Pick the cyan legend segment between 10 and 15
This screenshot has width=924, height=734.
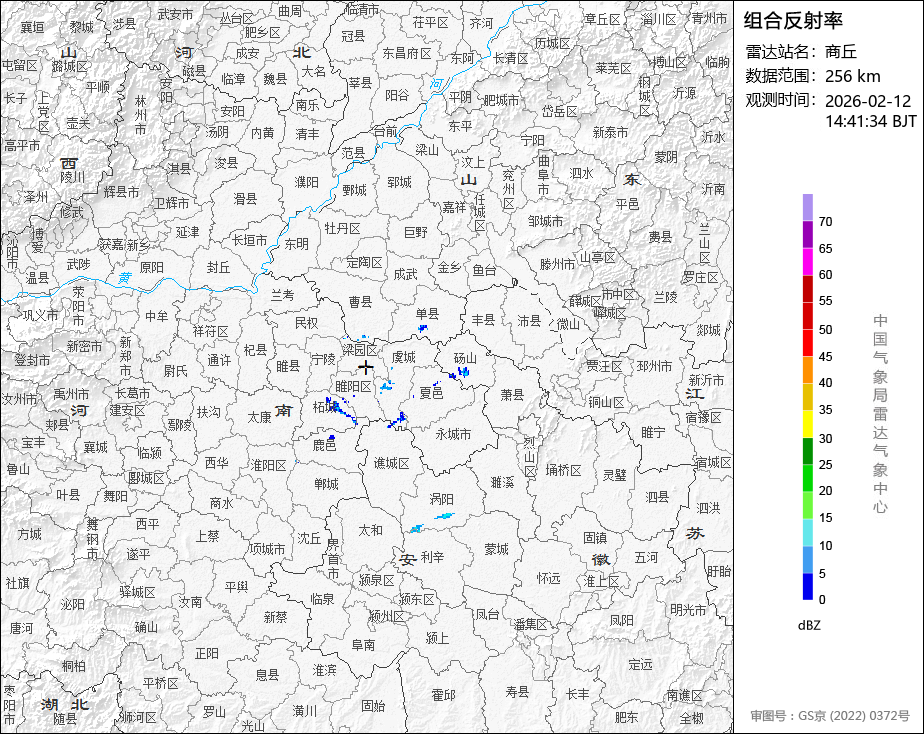click(807, 533)
